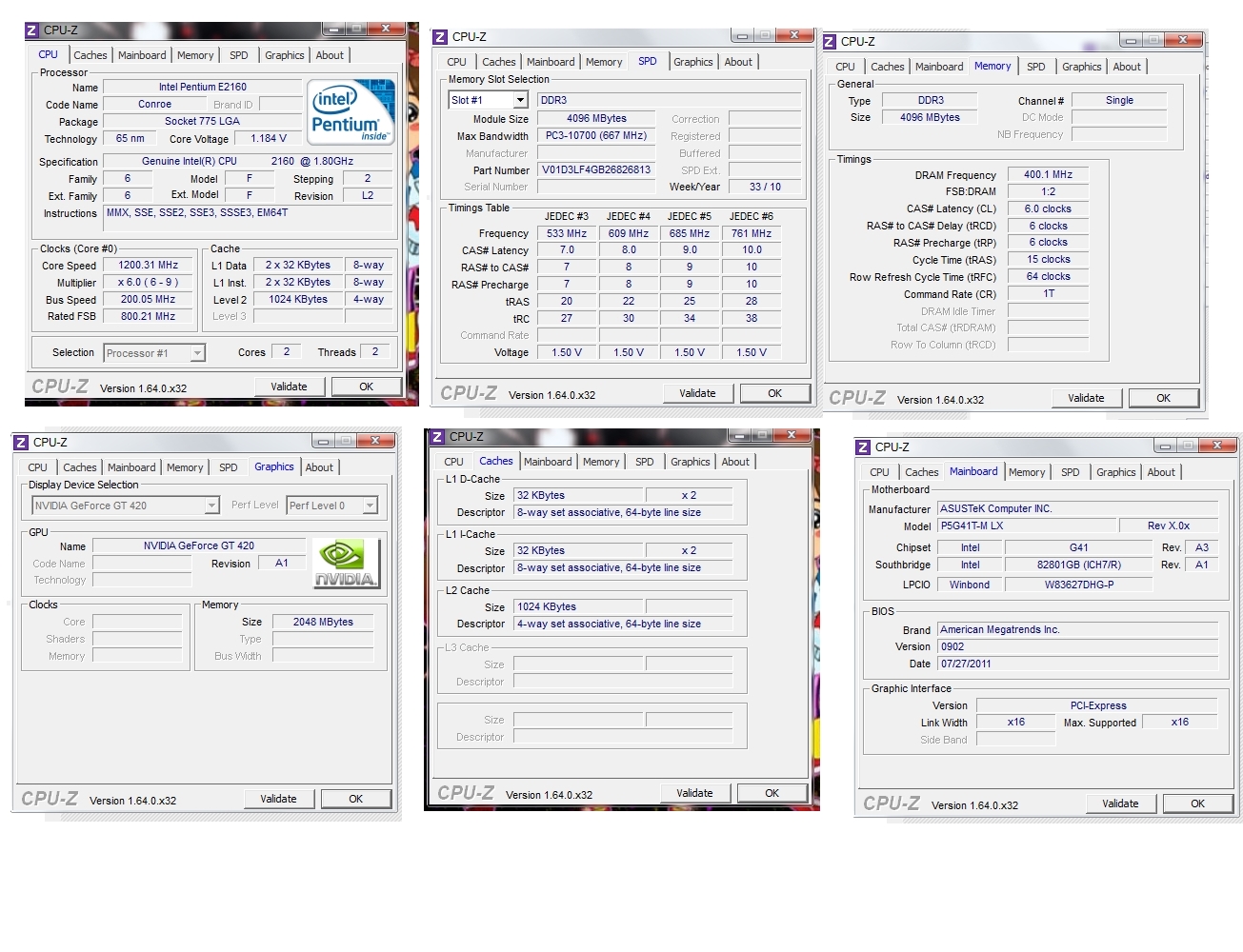Click CPU-Z title icon in SPD window
The image size is (1243, 952).
(x=439, y=37)
